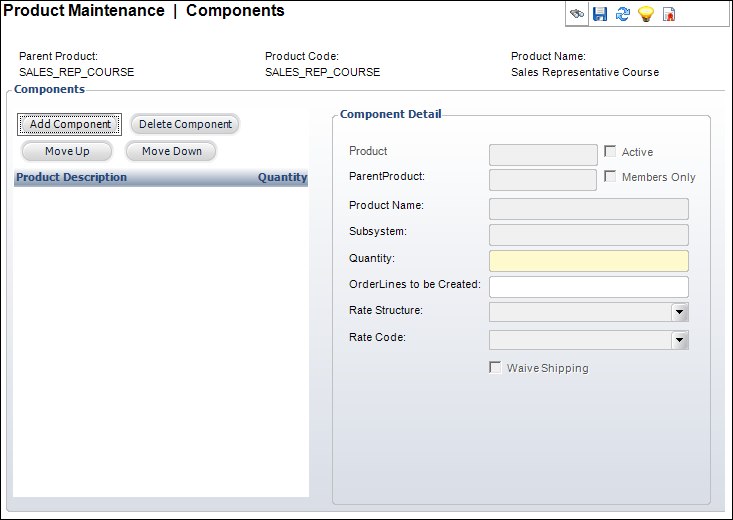Select the ParentProduct input field
733x520 pixels.
tap(543, 180)
